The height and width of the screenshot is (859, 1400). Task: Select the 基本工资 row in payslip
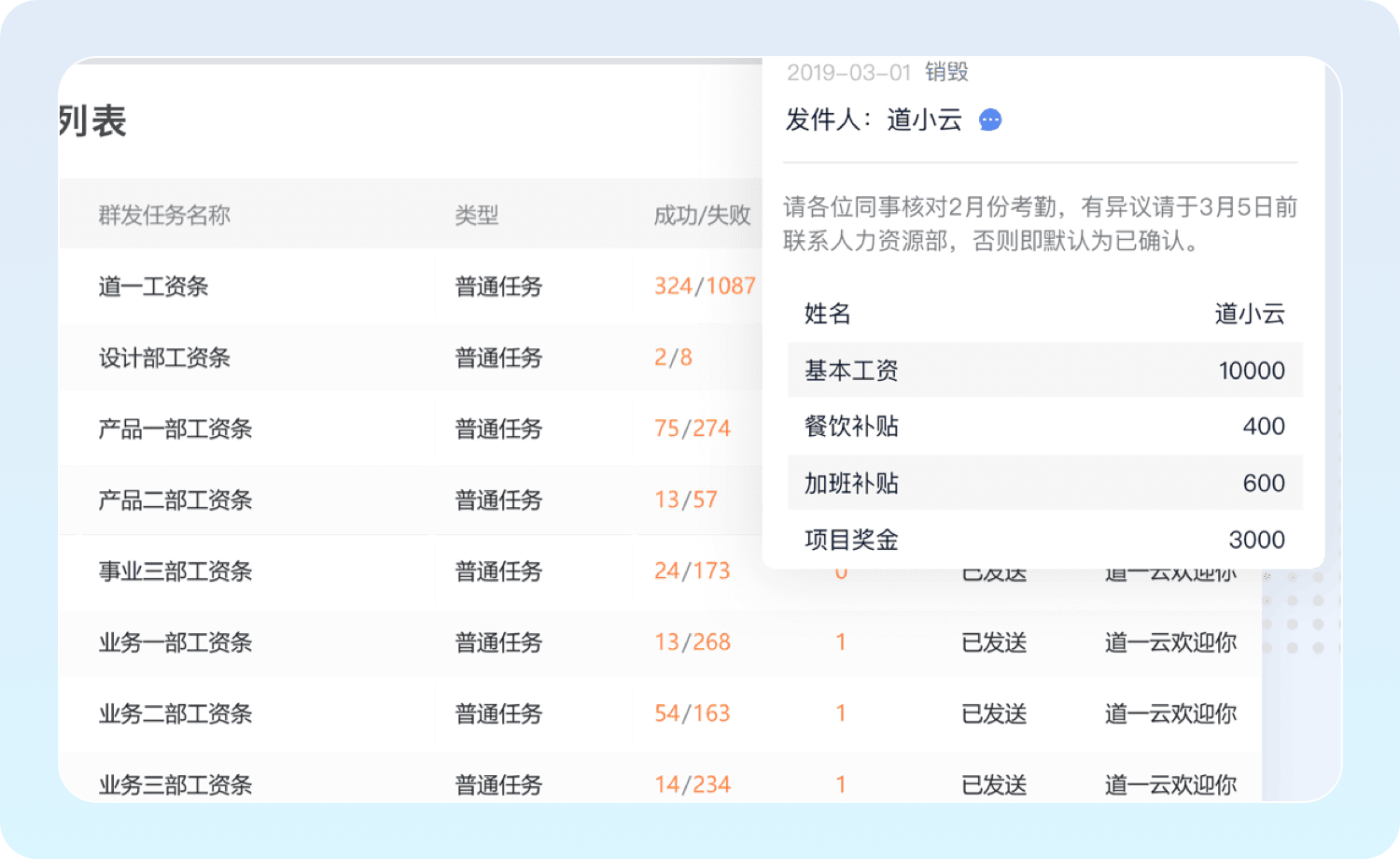(x=1043, y=371)
